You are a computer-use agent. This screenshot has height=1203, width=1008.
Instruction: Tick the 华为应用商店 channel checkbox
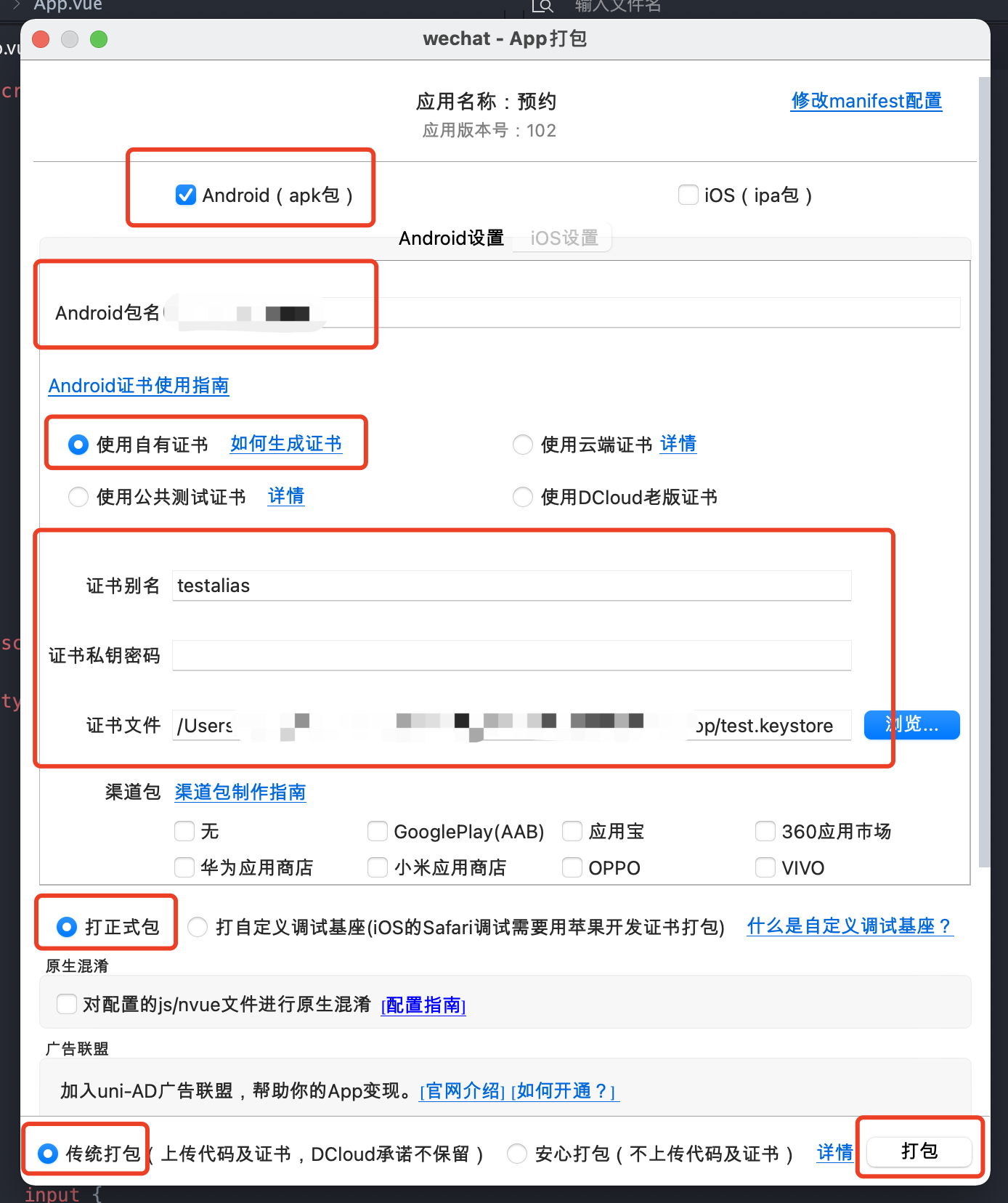[x=184, y=867]
